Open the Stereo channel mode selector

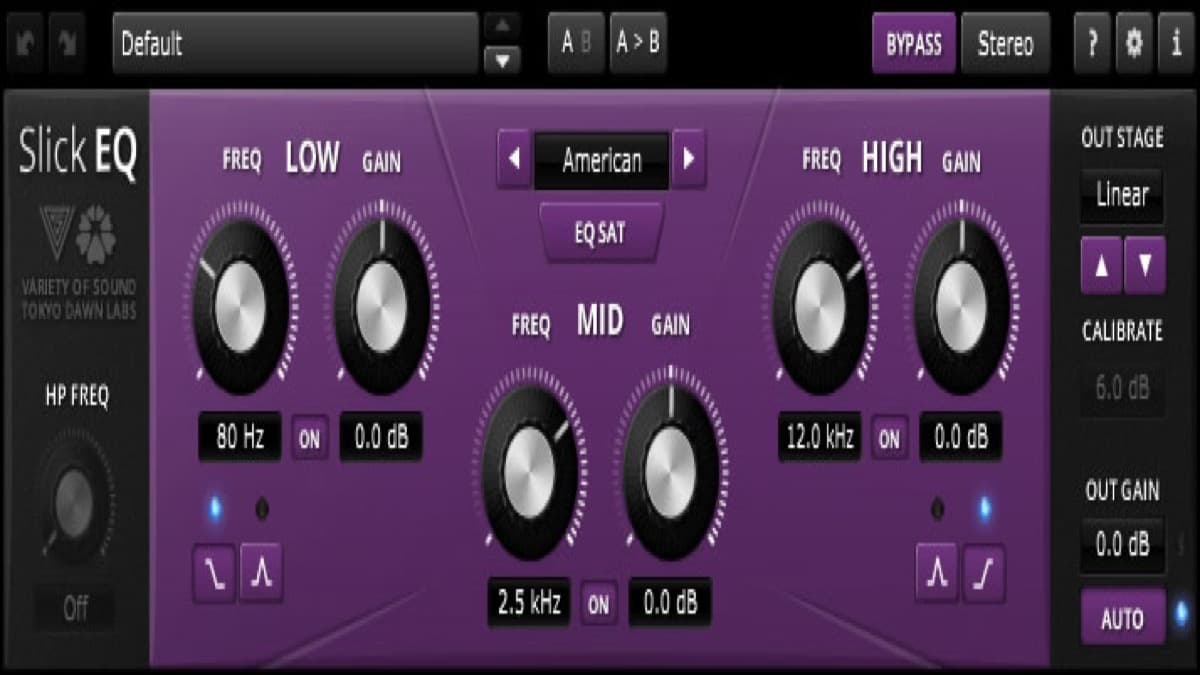click(1005, 44)
